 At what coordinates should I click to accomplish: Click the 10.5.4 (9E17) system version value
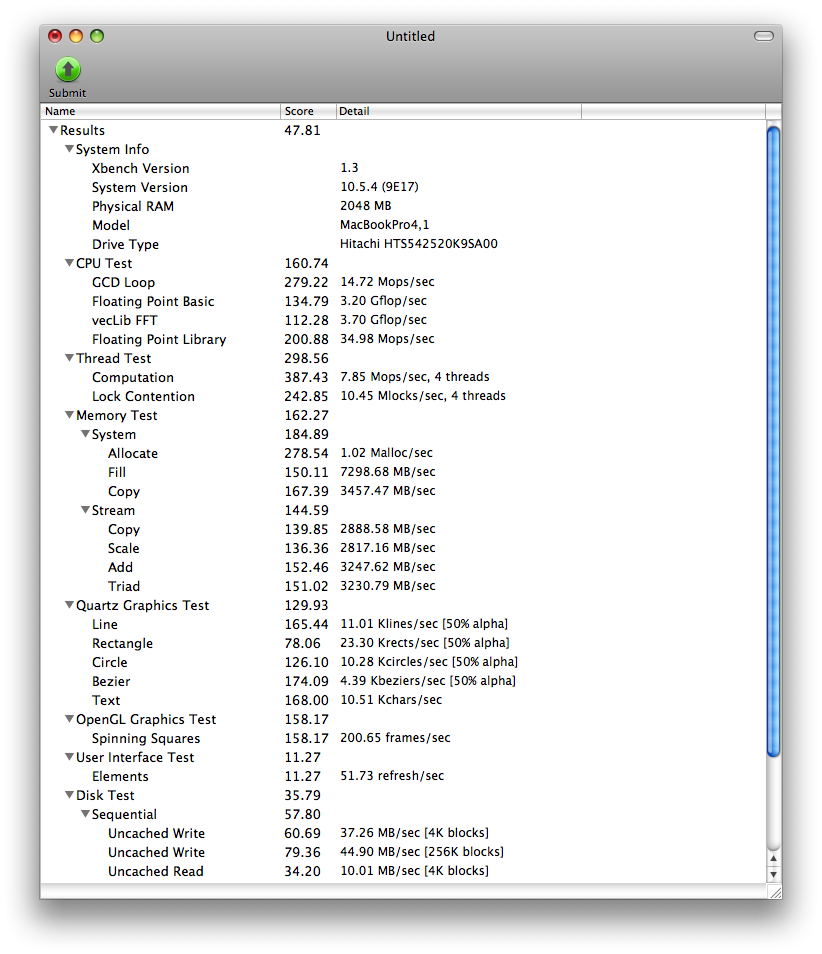tap(379, 187)
